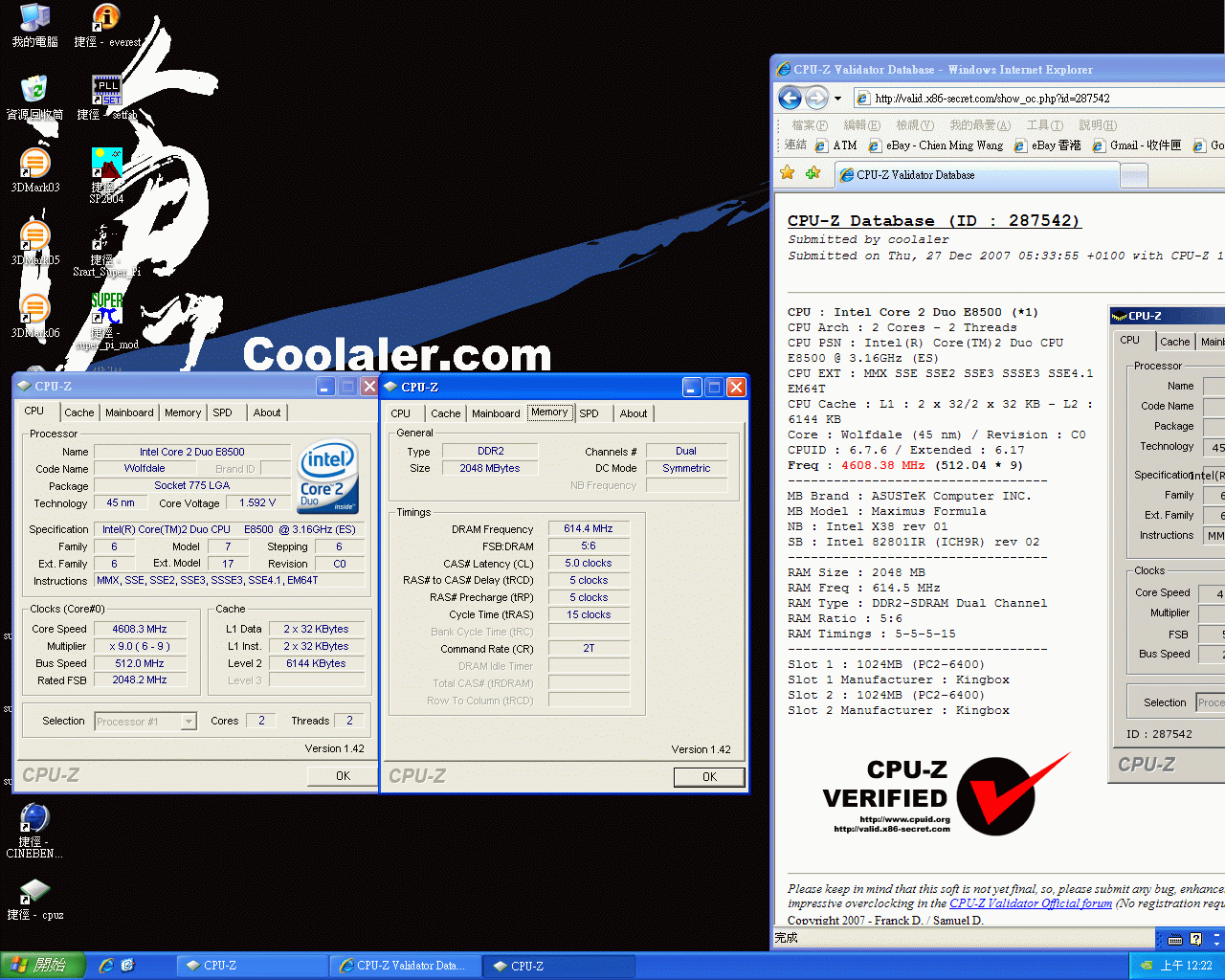Select the cpuz shortcut on the desktop
Viewport: 1225px width, 980px height.
pyautogui.click(x=34, y=900)
